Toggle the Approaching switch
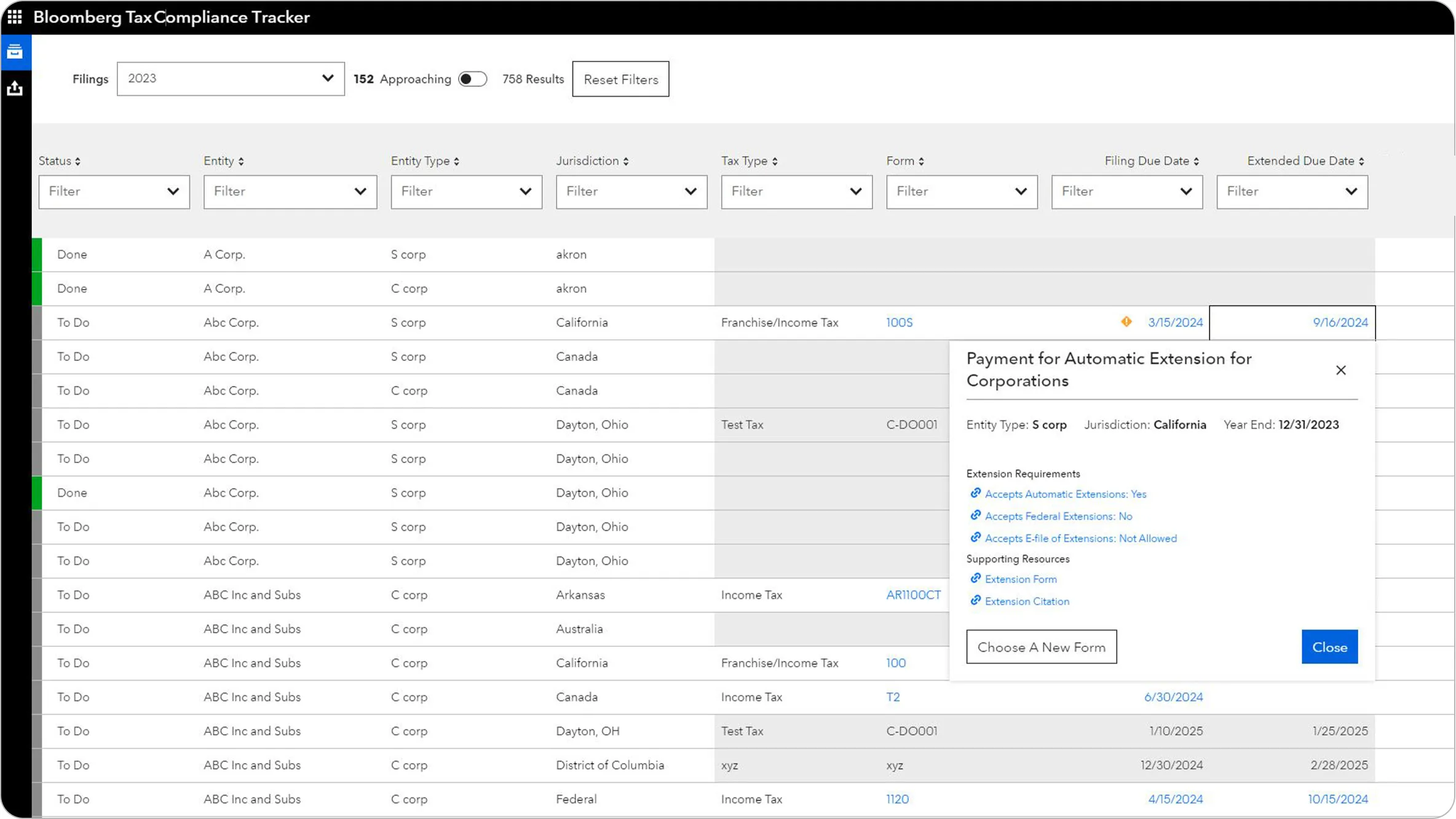 [x=472, y=79]
